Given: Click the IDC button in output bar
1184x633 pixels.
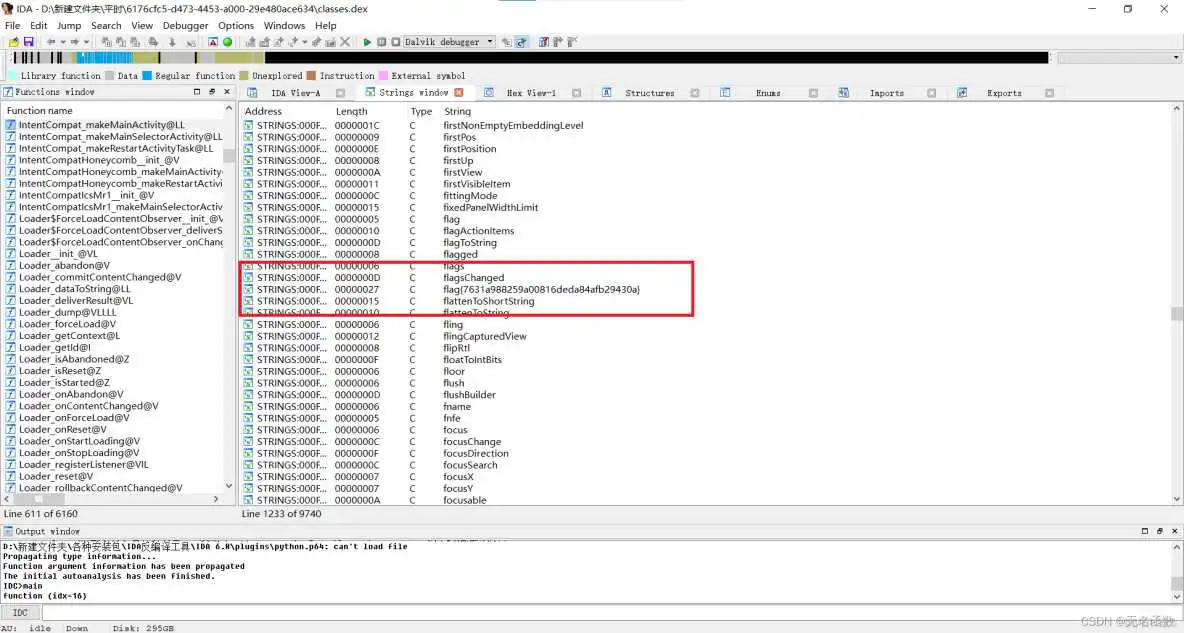Looking at the screenshot, I should pos(20,612).
